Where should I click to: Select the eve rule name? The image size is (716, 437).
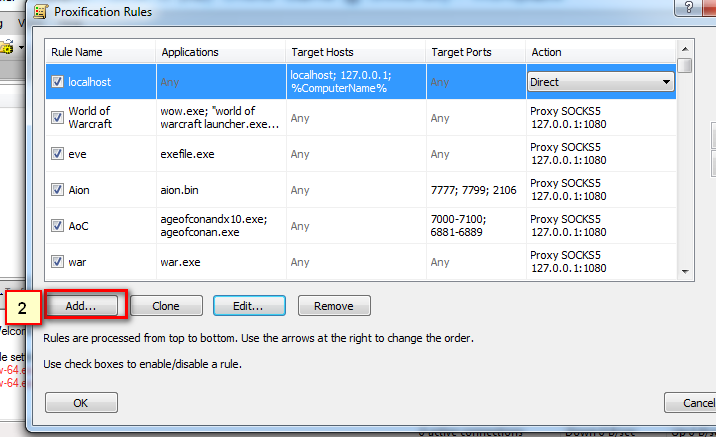[x=77, y=154]
